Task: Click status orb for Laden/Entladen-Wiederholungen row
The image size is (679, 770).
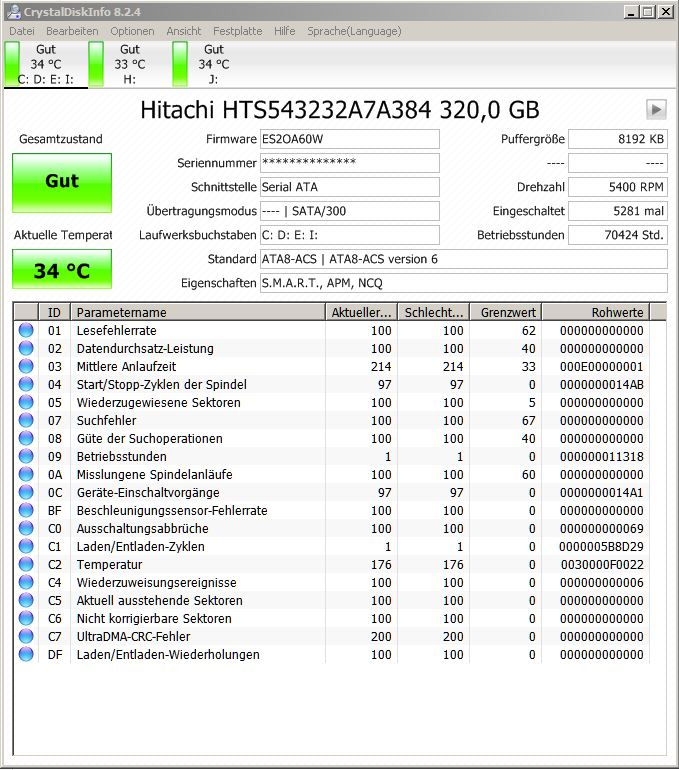Action: 26,655
